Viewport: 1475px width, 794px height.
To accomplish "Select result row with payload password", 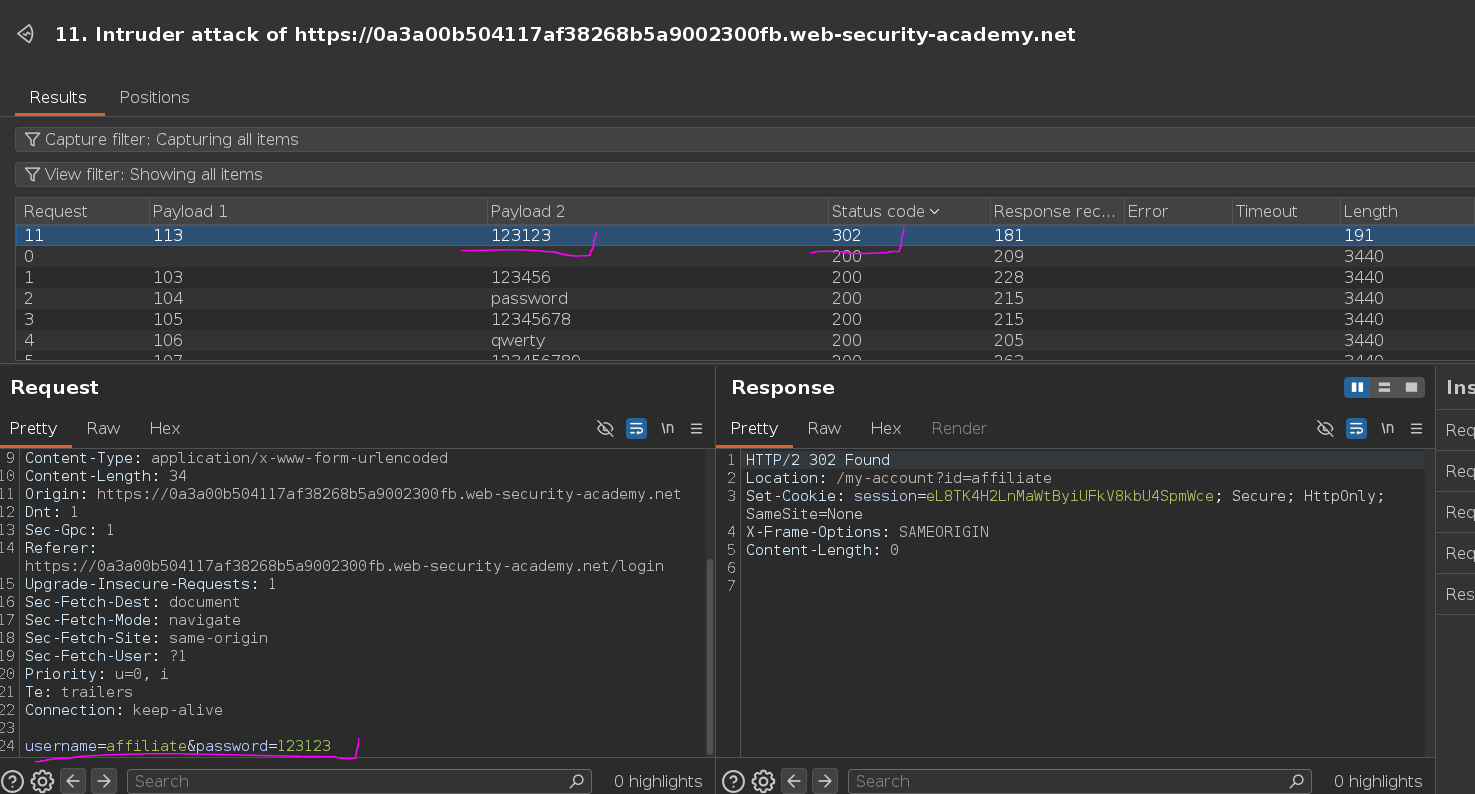I will (x=745, y=298).
